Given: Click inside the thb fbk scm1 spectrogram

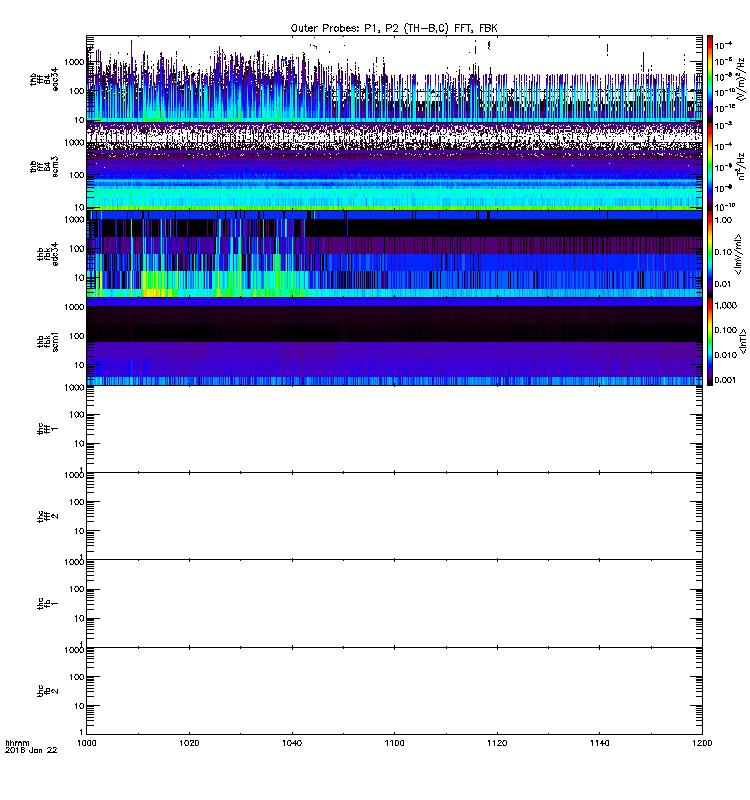Looking at the screenshot, I should (394, 341).
